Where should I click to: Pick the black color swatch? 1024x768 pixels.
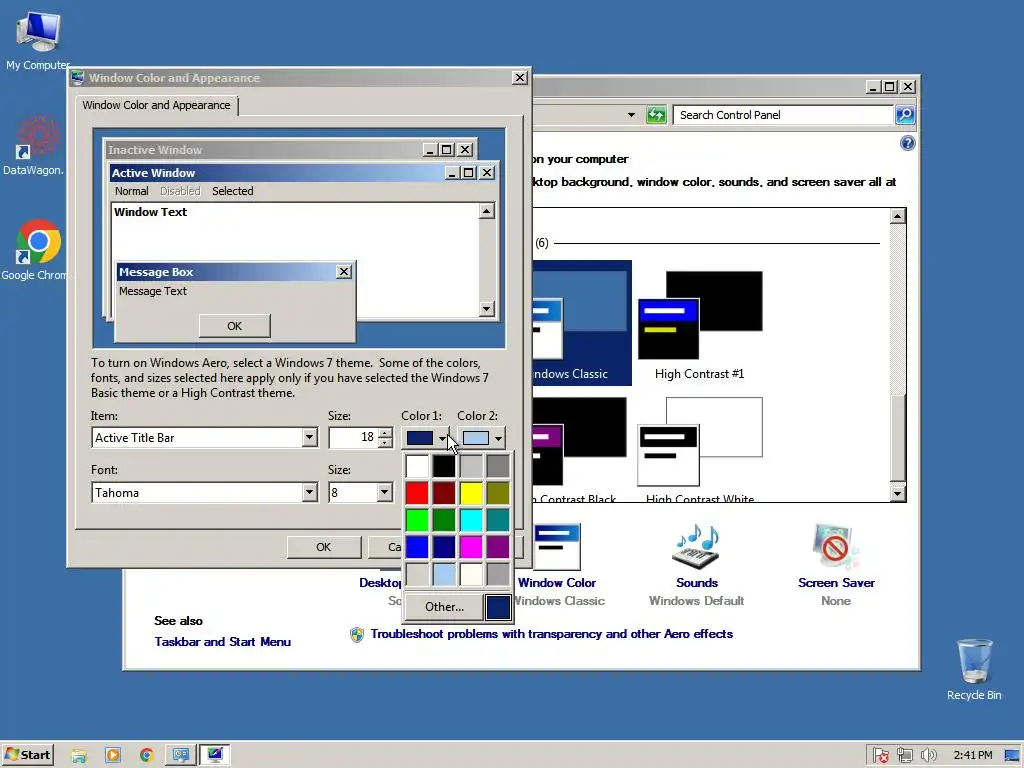443,466
